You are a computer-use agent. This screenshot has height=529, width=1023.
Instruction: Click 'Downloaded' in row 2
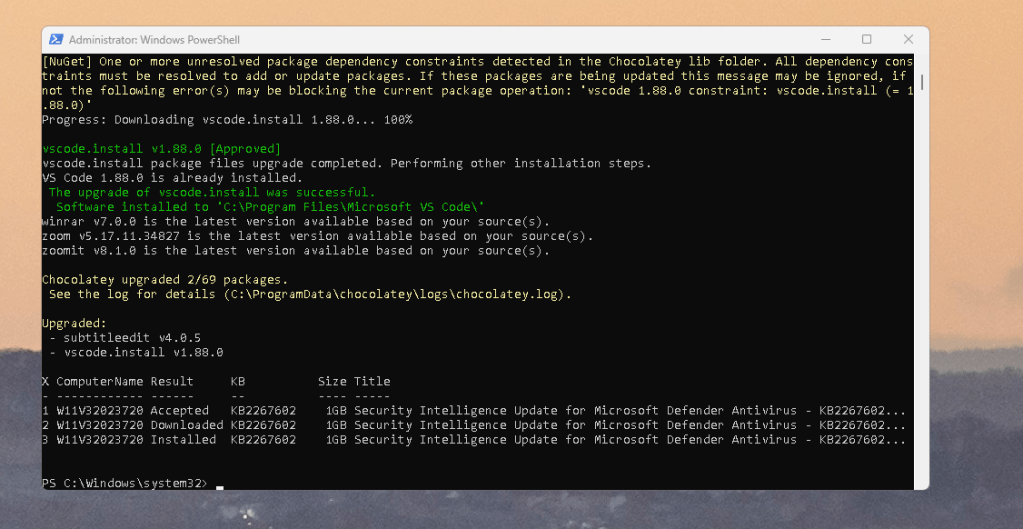(x=187, y=425)
